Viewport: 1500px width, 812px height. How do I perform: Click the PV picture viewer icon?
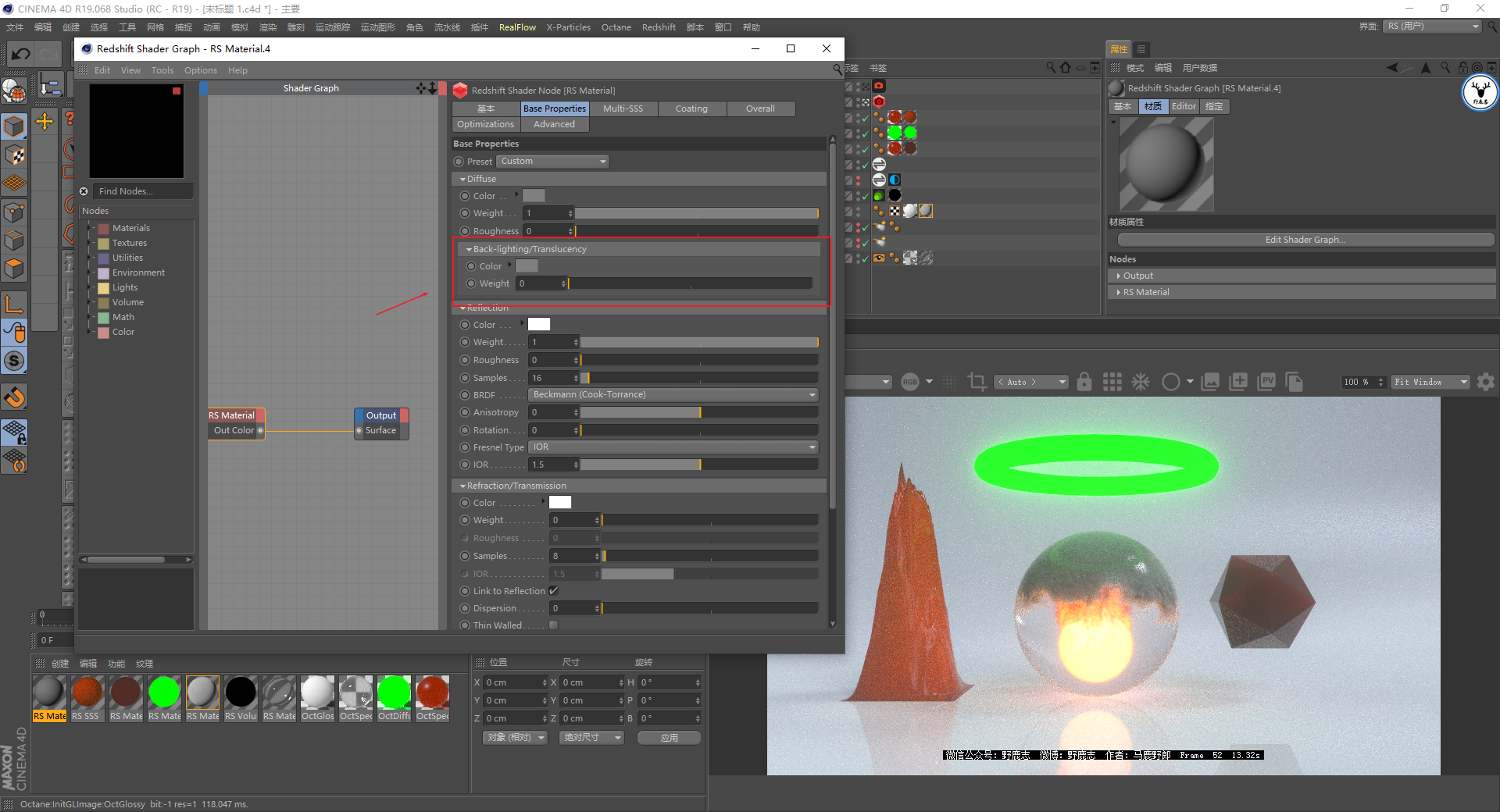[1266, 381]
